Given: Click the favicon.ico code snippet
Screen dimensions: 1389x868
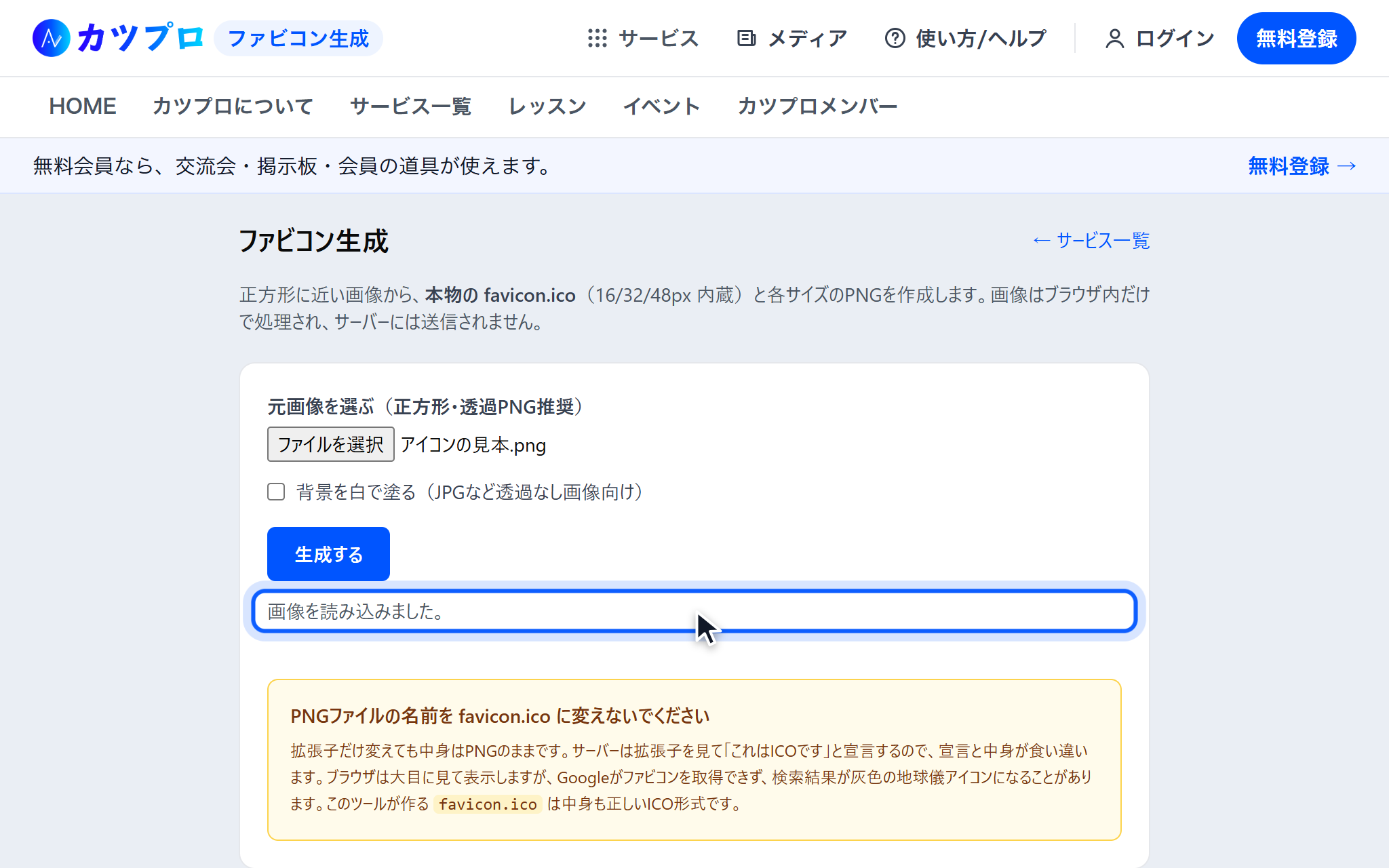Looking at the screenshot, I should click(x=488, y=804).
